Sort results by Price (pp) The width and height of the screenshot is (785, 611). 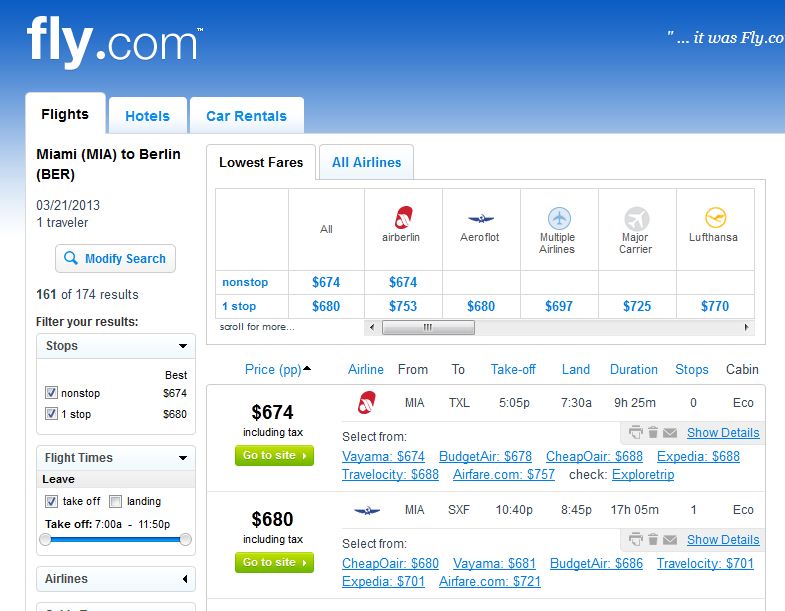coord(273,370)
